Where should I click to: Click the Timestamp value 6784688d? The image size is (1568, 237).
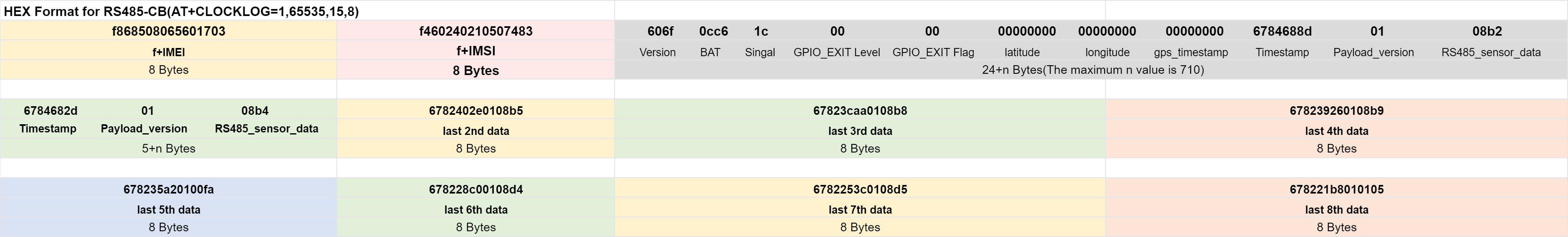(x=1282, y=31)
